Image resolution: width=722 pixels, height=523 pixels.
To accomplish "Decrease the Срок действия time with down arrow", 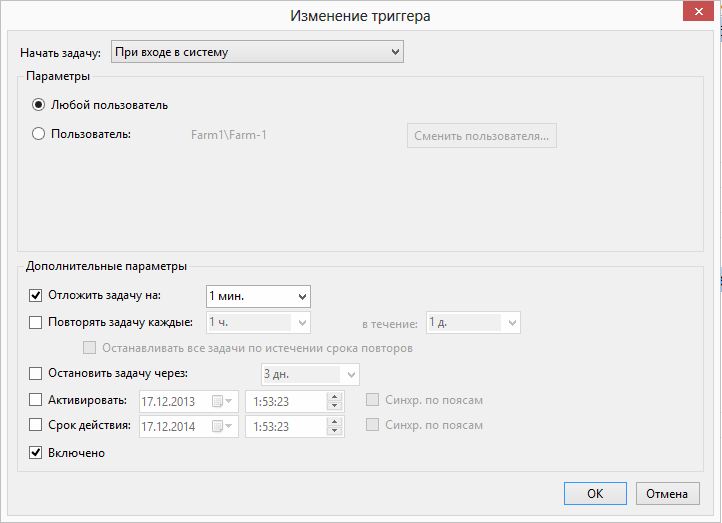I will pyautogui.click(x=335, y=430).
